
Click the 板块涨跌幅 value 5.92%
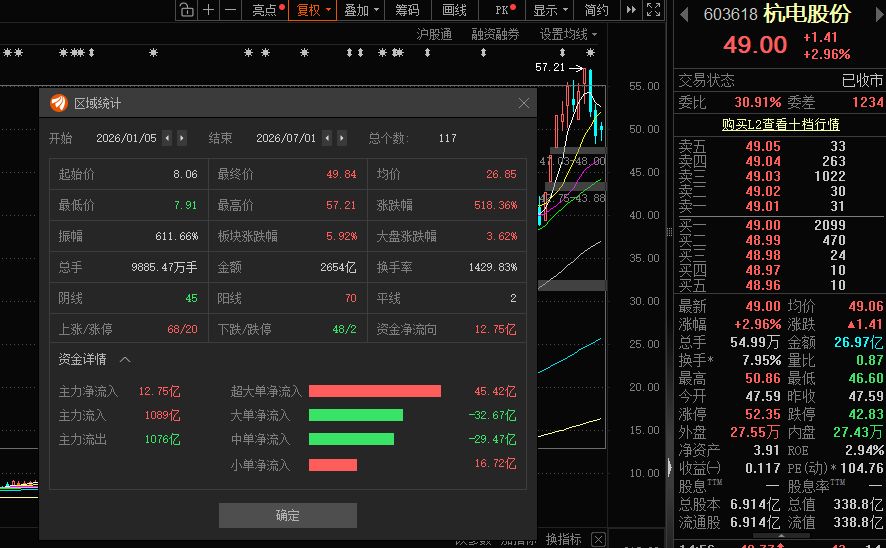pyautogui.click(x=341, y=236)
